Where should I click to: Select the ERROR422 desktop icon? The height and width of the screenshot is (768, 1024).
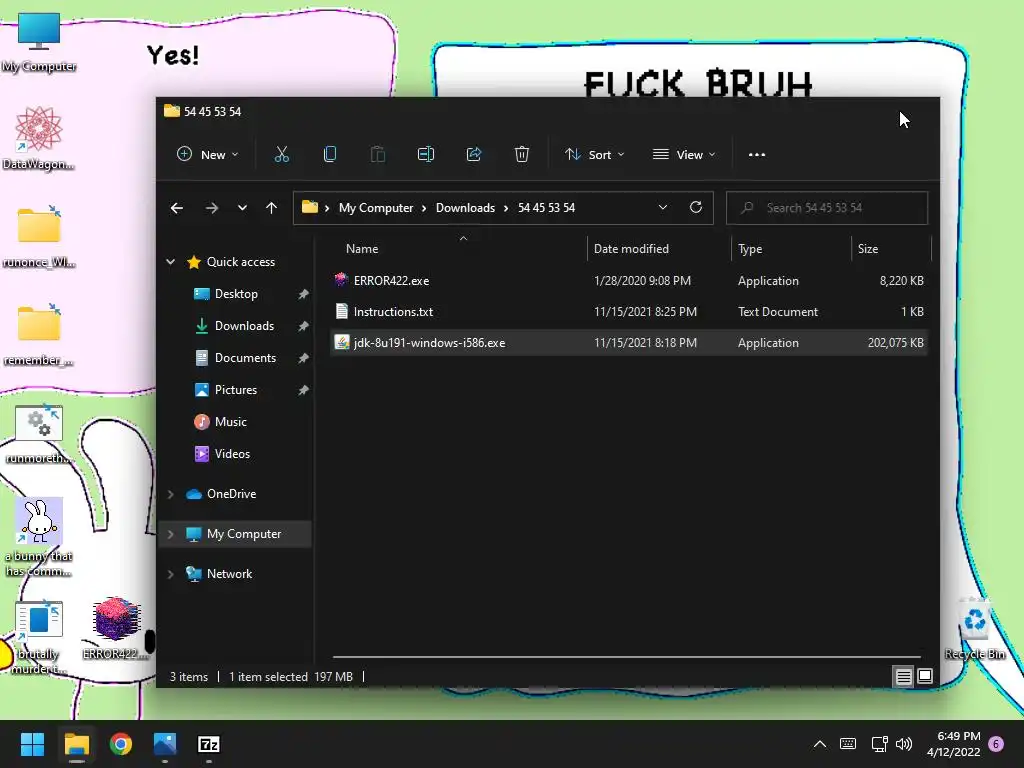click(116, 627)
